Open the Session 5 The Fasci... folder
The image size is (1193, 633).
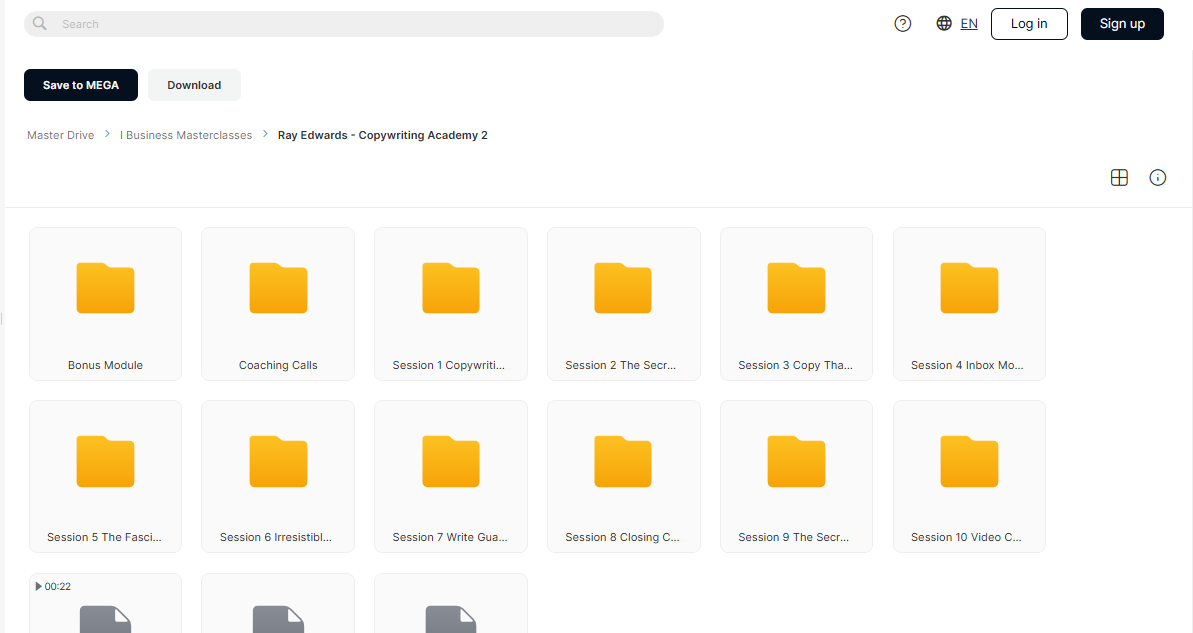click(x=105, y=476)
